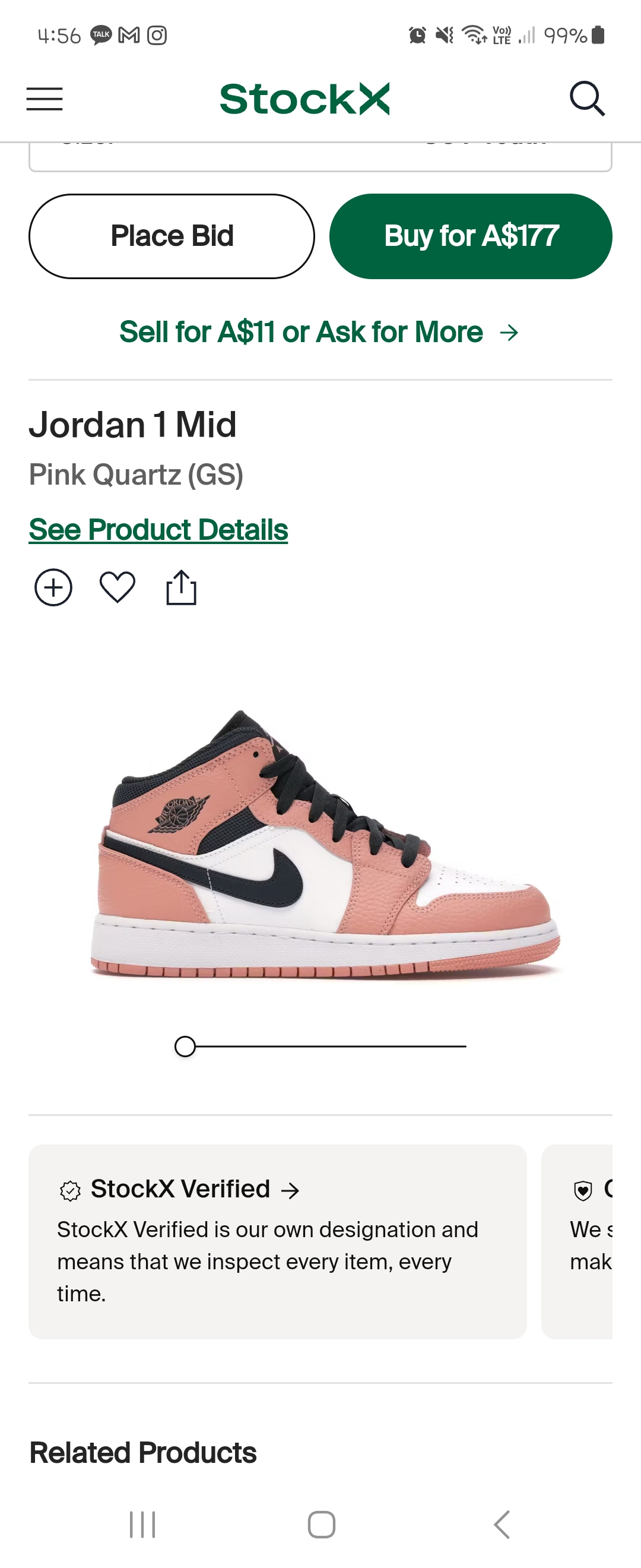Click the 360 image rotation slider handle
The height and width of the screenshot is (1568, 641).
(x=185, y=1047)
